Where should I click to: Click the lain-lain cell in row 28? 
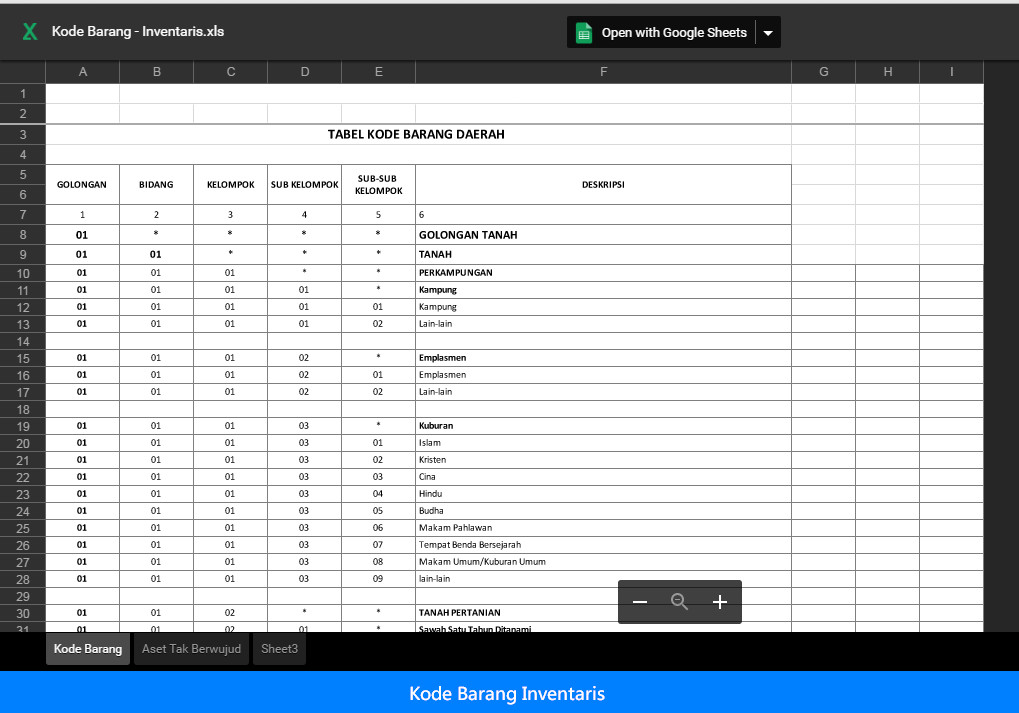(603, 578)
